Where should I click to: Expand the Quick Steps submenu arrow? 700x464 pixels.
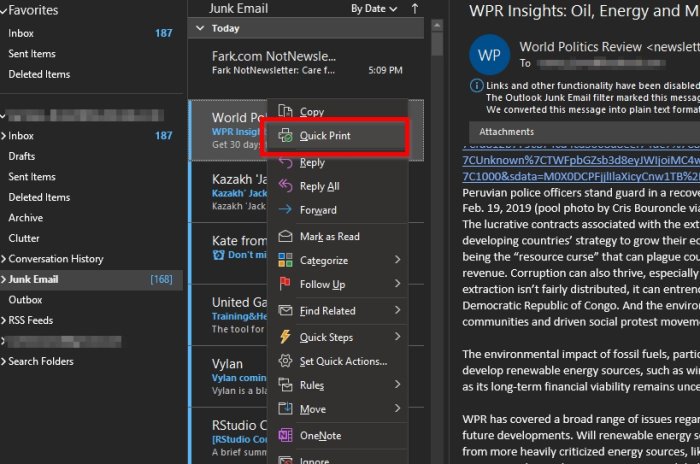(x=397, y=337)
